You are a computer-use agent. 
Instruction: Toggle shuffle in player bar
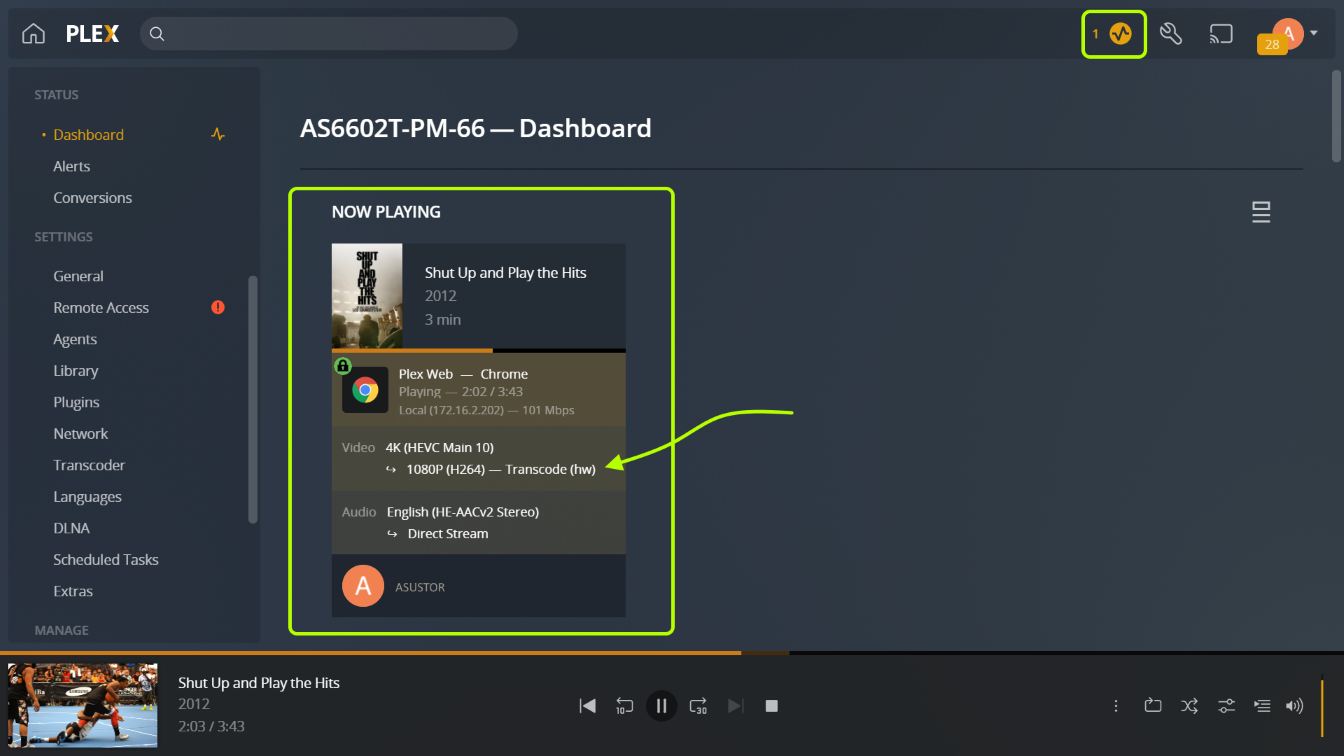point(1189,706)
